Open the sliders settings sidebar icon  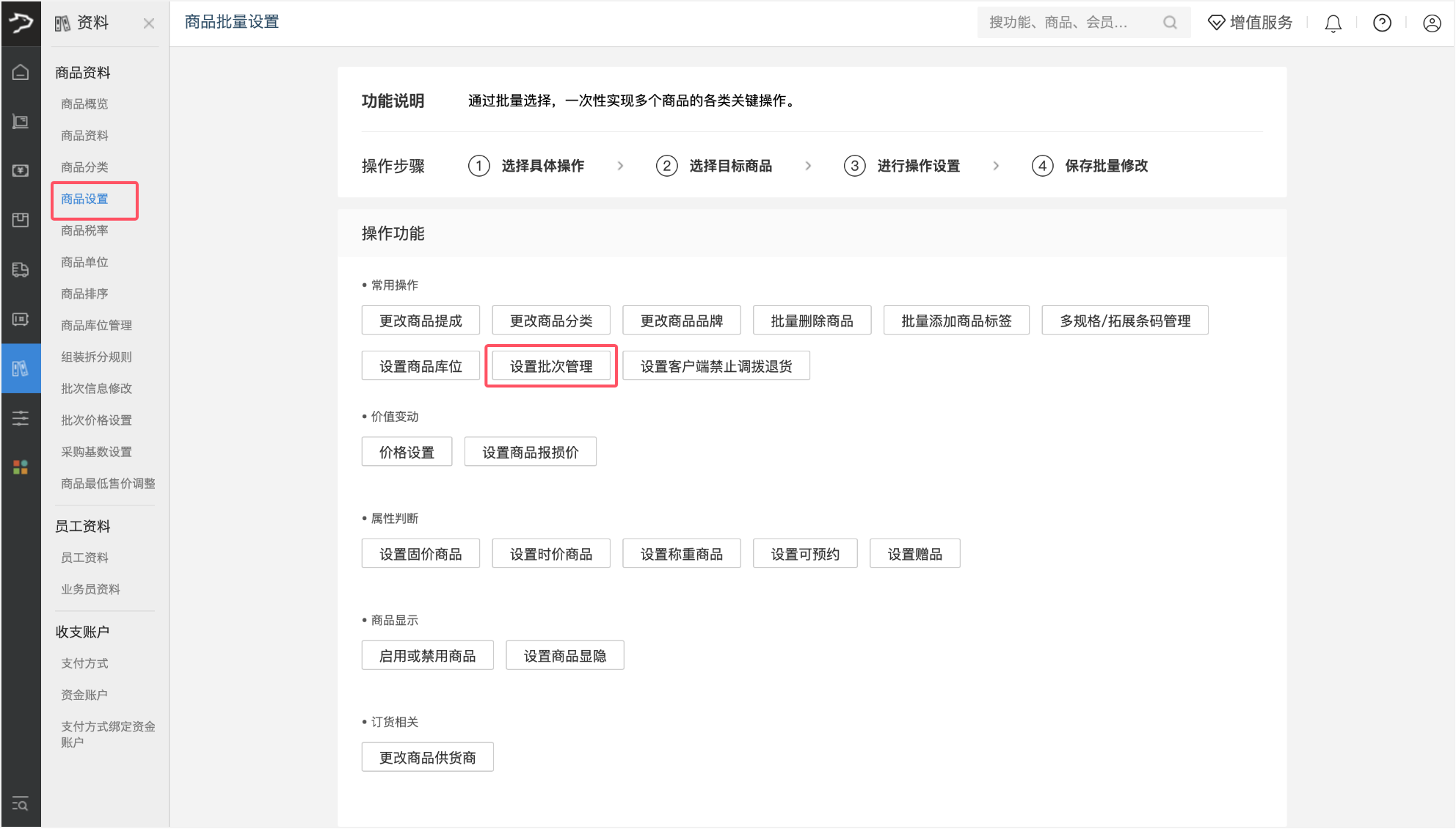[x=21, y=418]
